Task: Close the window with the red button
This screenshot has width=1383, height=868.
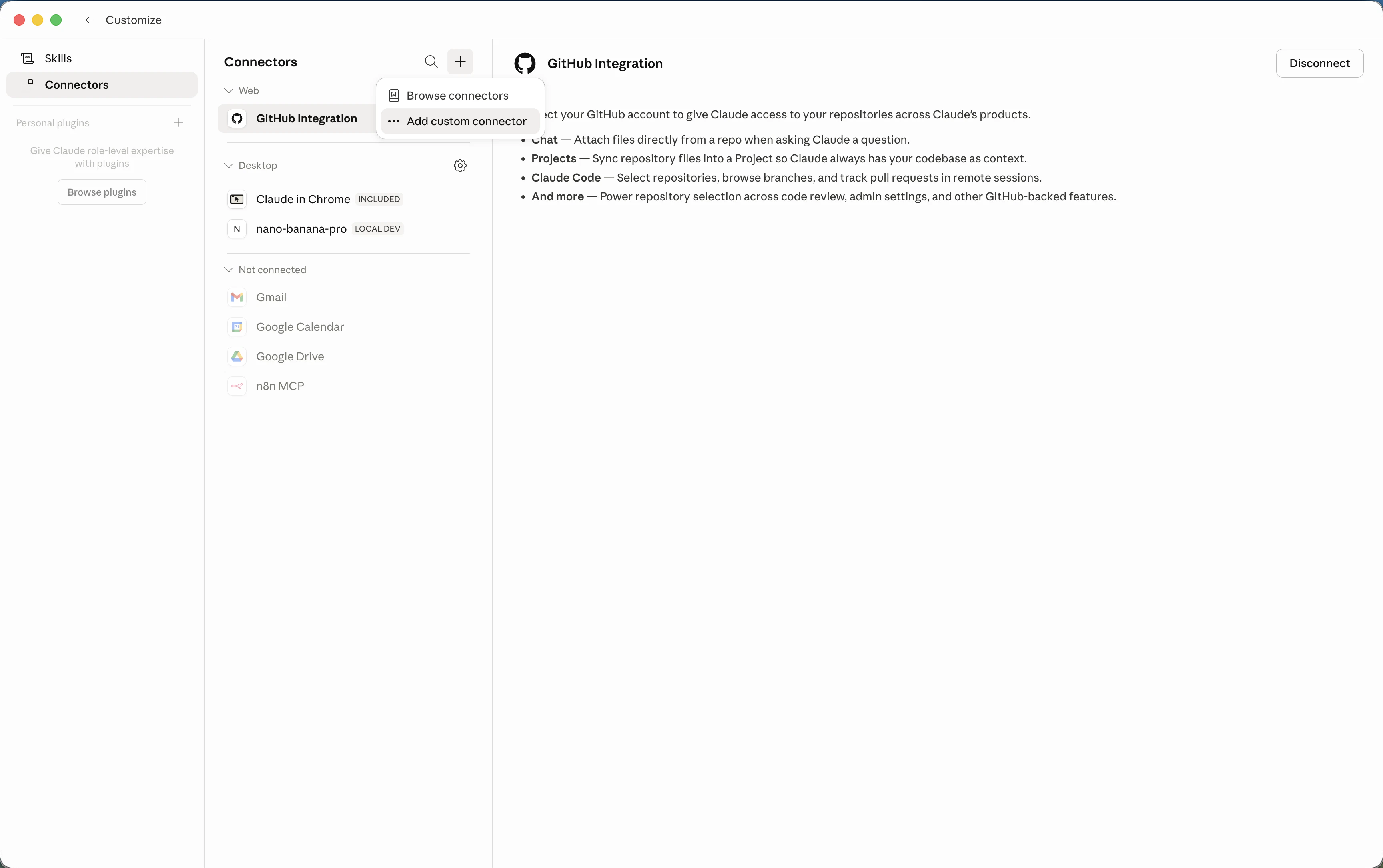Action: click(x=19, y=20)
